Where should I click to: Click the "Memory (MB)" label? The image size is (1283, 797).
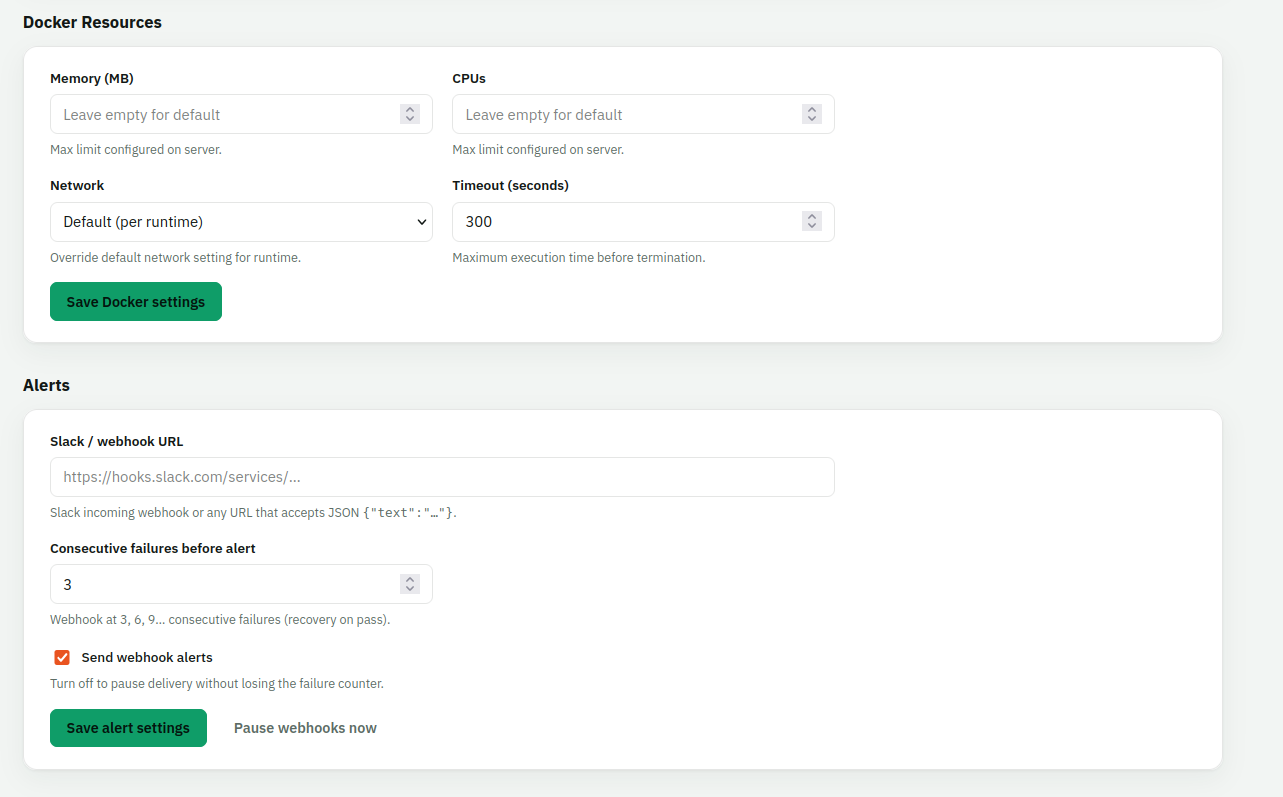(x=91, y=78)
